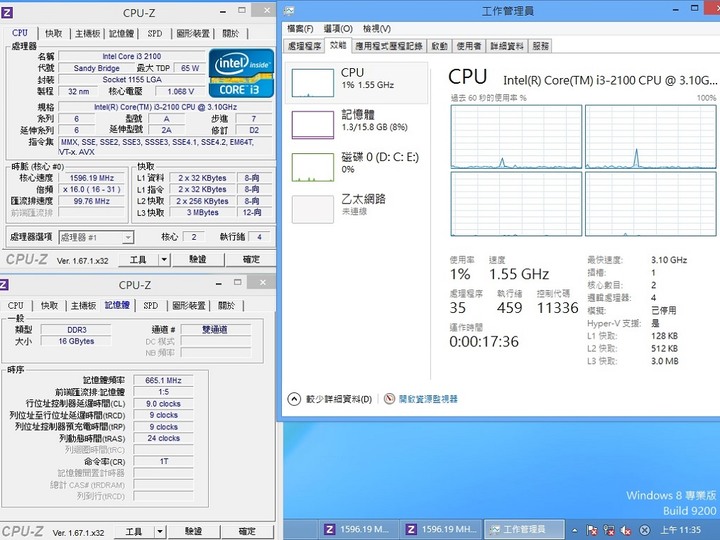
Task: Show hidden tray icons arrow
Action: [574, 530]
